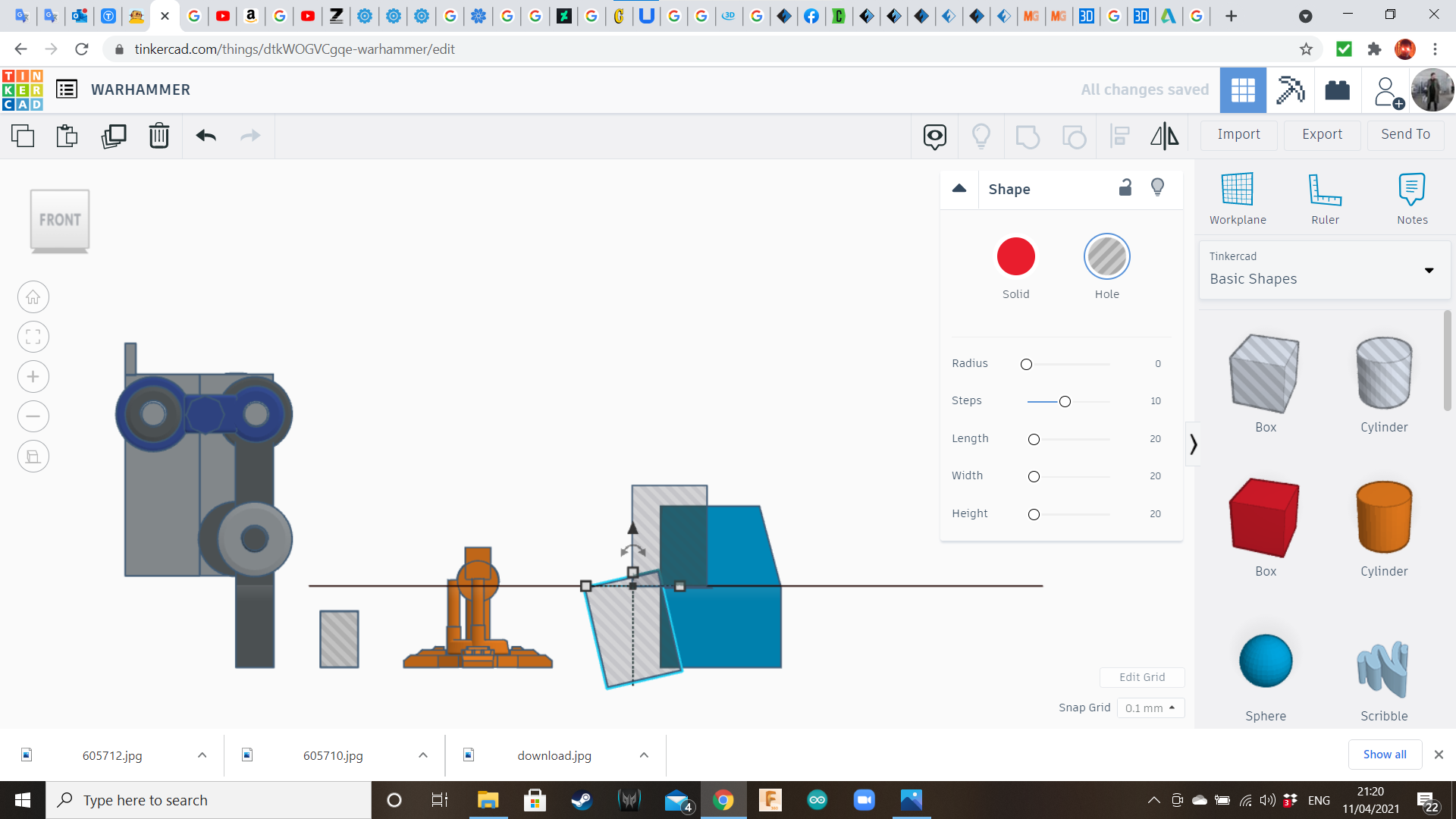Viewport: 1456px width, 819px height.
Task: Click the Edit Grid button
Action: 1141,677
